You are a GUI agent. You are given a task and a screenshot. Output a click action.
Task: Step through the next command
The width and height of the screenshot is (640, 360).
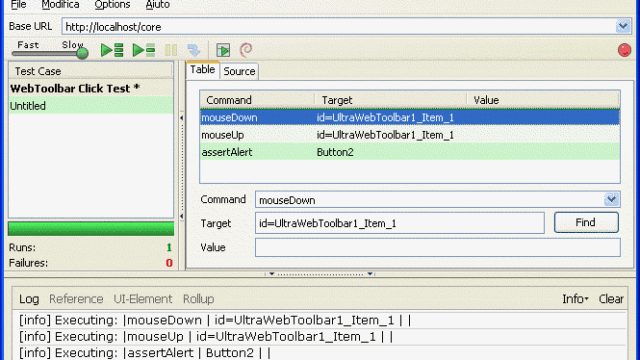[x=194, y=50]
